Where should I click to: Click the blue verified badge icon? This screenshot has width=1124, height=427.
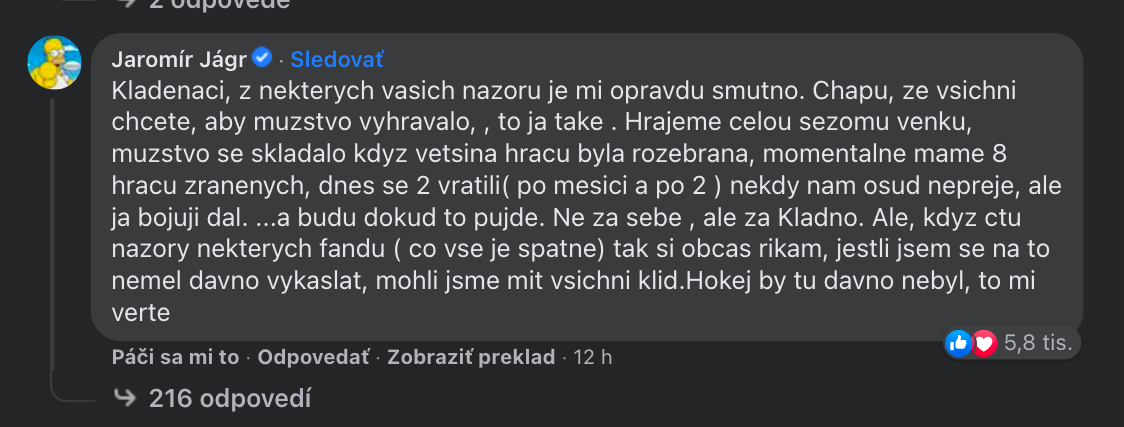(x=262, y=58)
